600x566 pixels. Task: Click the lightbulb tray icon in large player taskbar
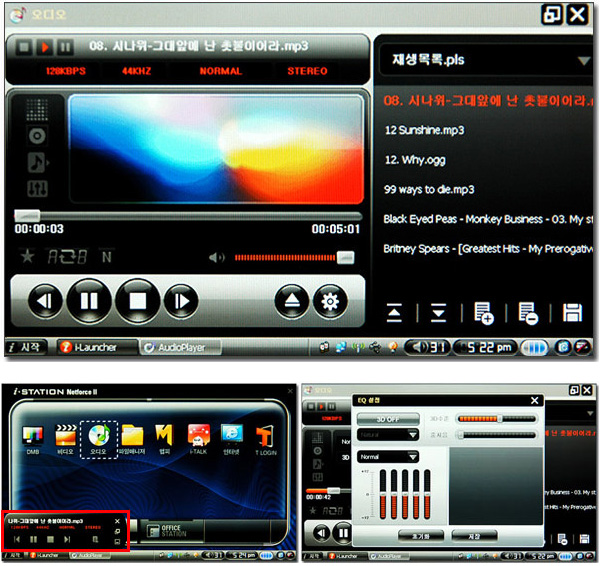[393, 347]
